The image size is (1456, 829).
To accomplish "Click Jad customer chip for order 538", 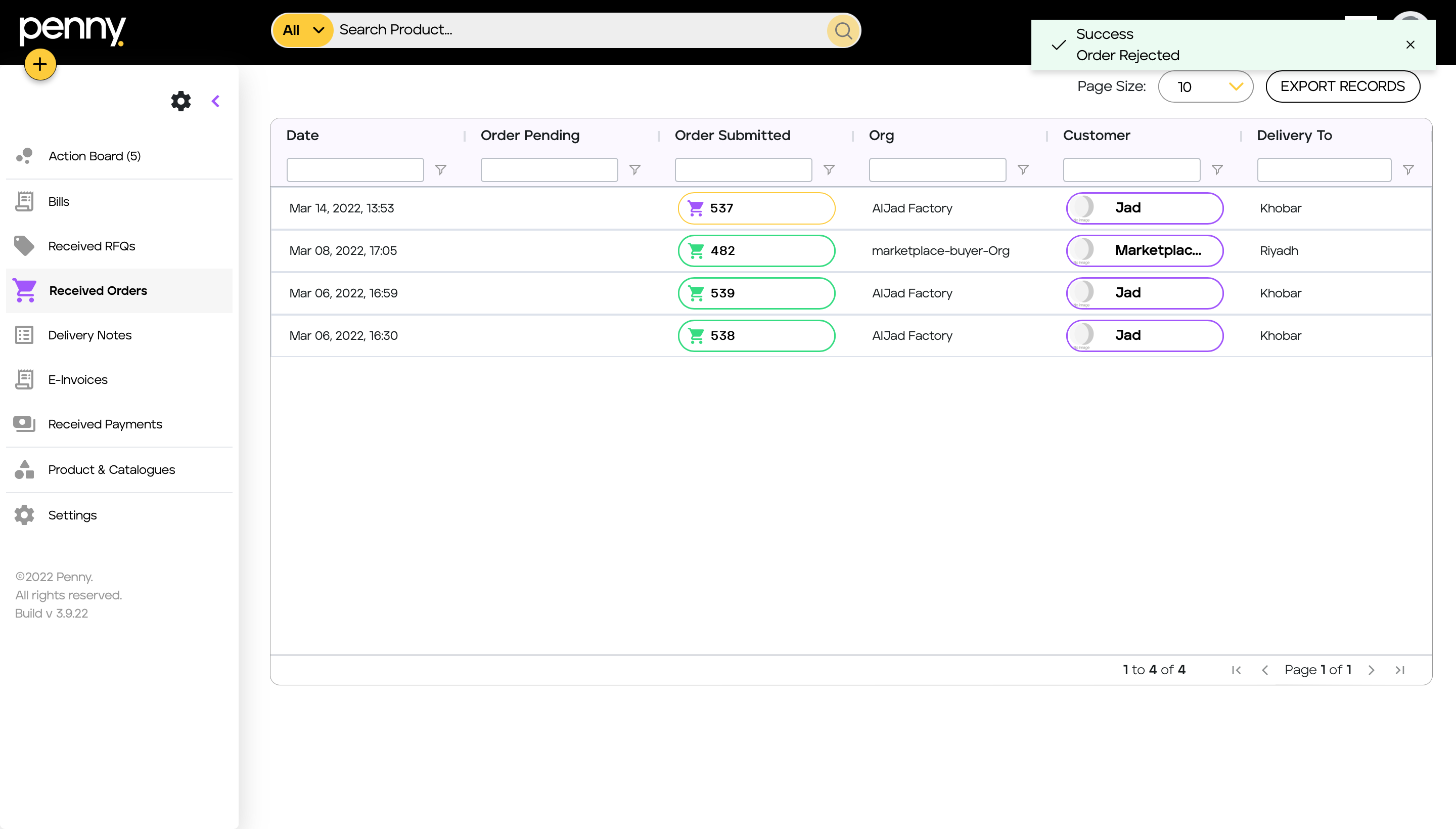I will pyautogui.click(x=1144, y=336).
